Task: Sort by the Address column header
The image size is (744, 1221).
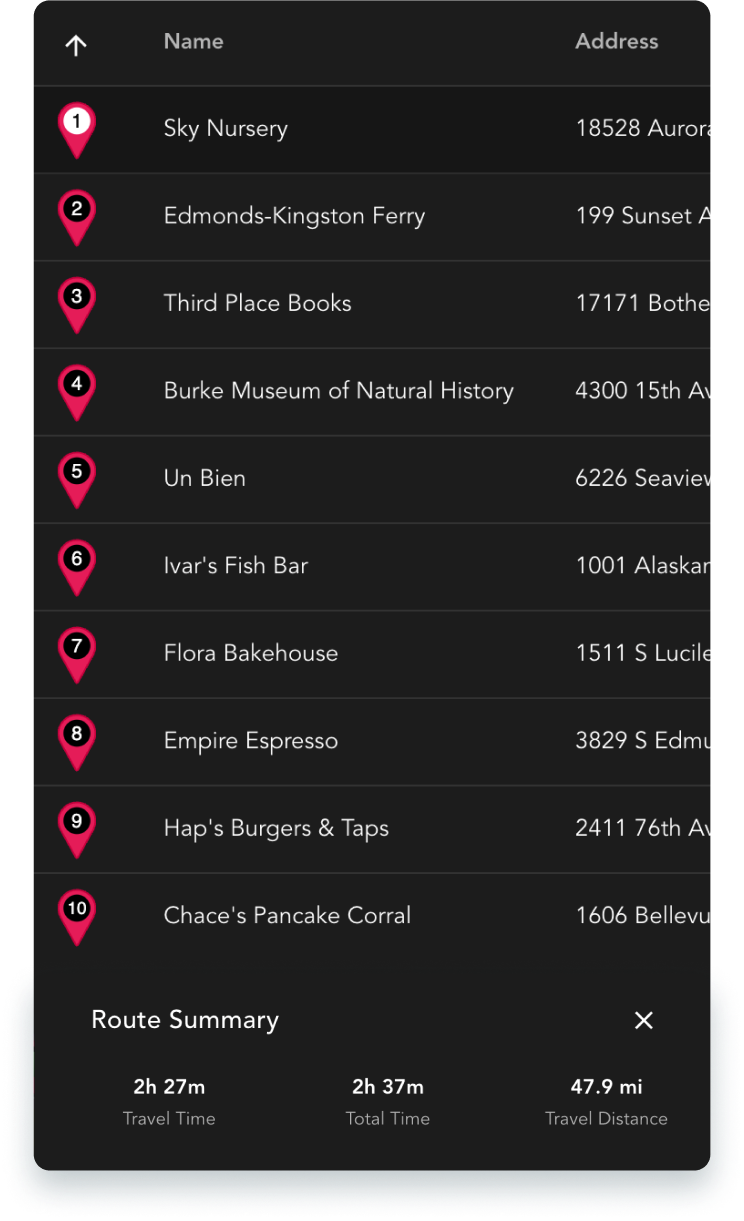Action: (616, 42)
